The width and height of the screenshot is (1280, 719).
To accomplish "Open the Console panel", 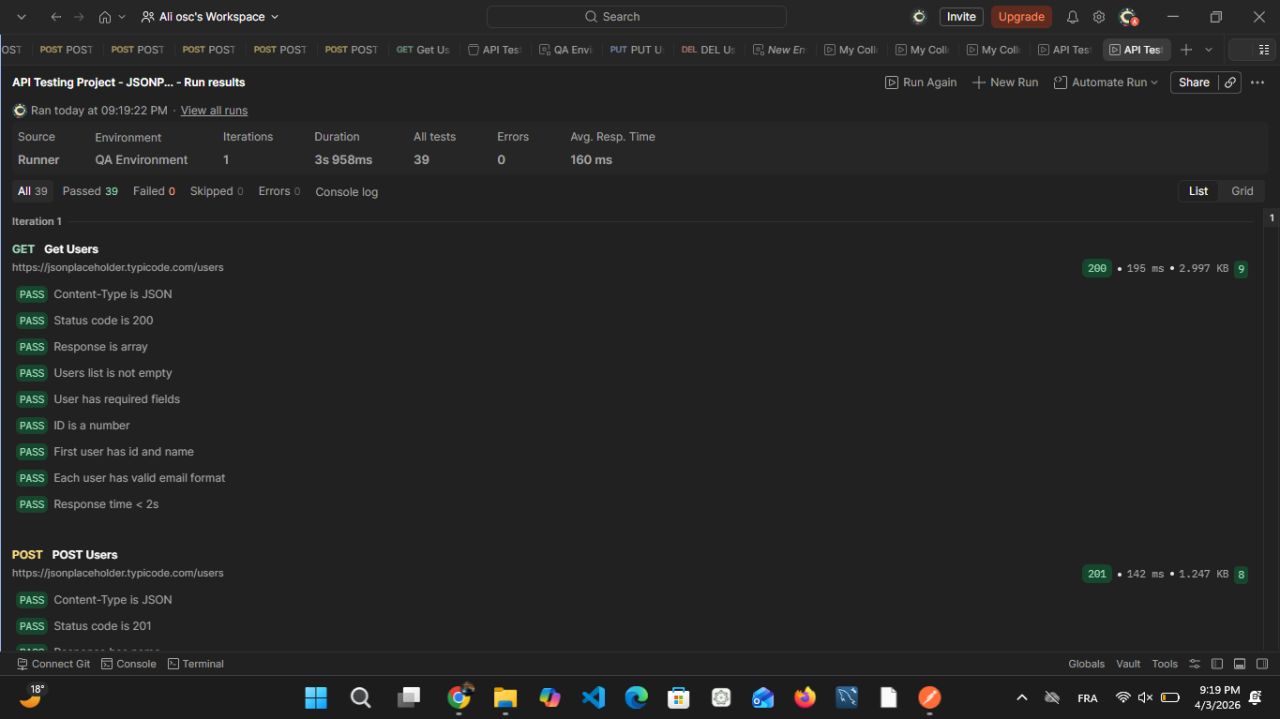I will tap(128, 664).
